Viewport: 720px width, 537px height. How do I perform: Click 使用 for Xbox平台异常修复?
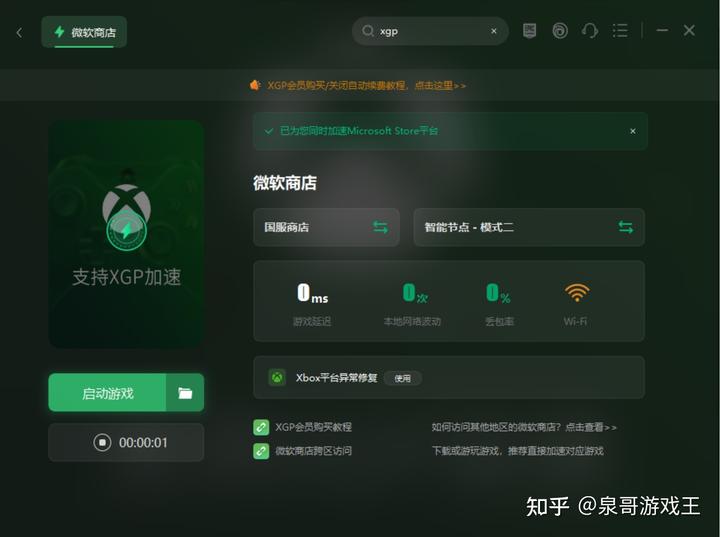(403, 378)
